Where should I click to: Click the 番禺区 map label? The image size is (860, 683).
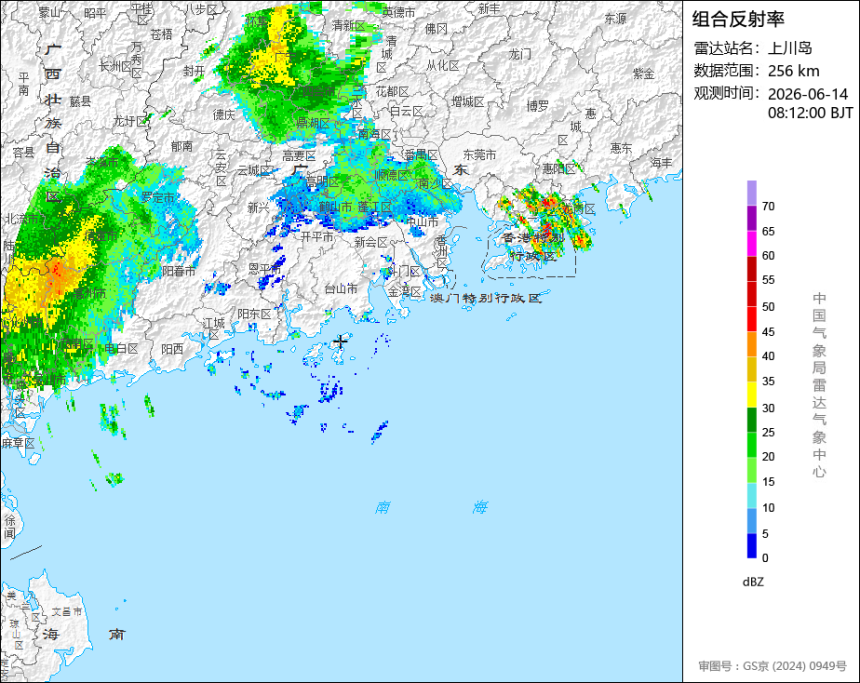(x=422, y=155)
